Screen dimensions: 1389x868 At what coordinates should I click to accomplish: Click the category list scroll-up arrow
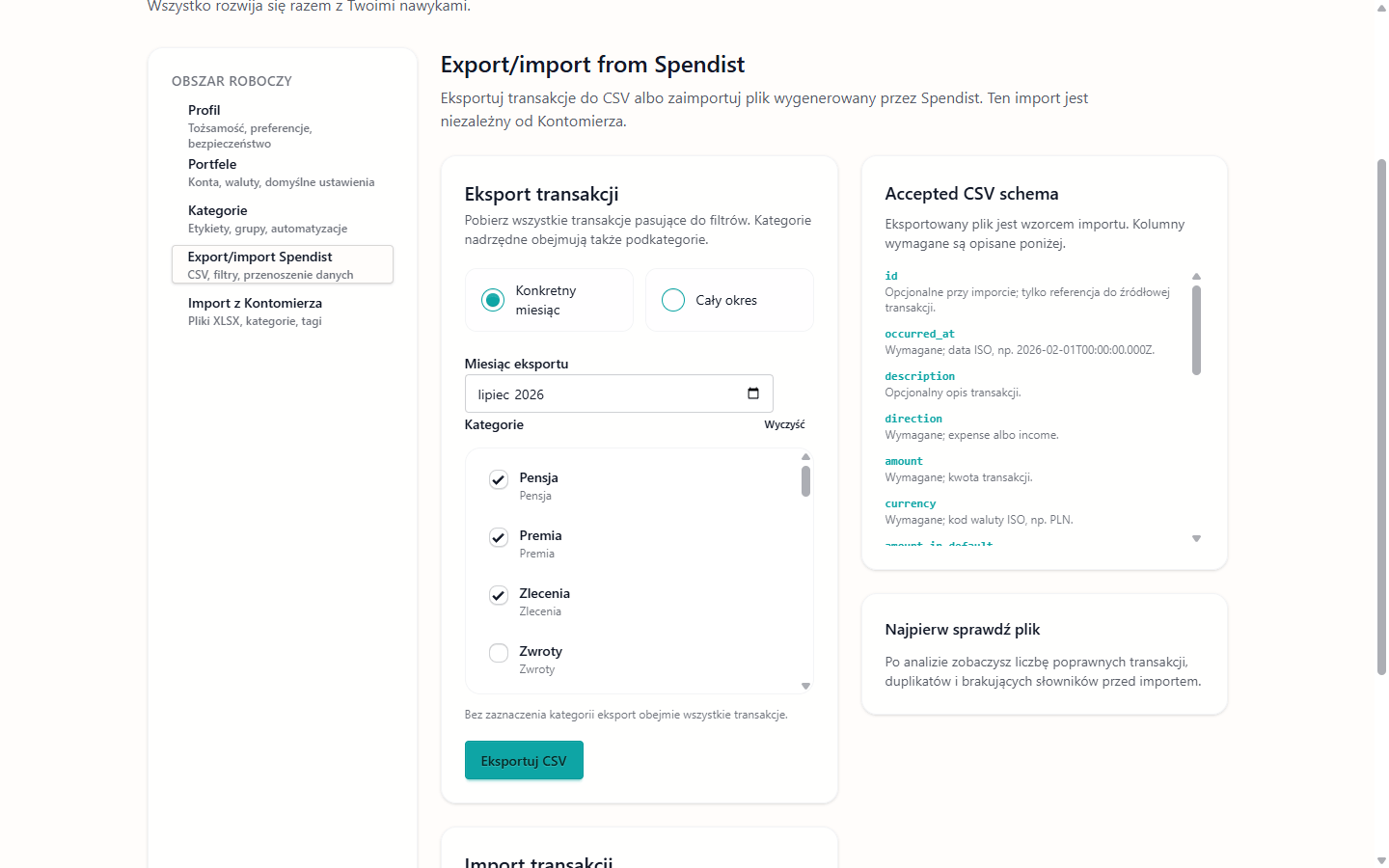(805, 456)
